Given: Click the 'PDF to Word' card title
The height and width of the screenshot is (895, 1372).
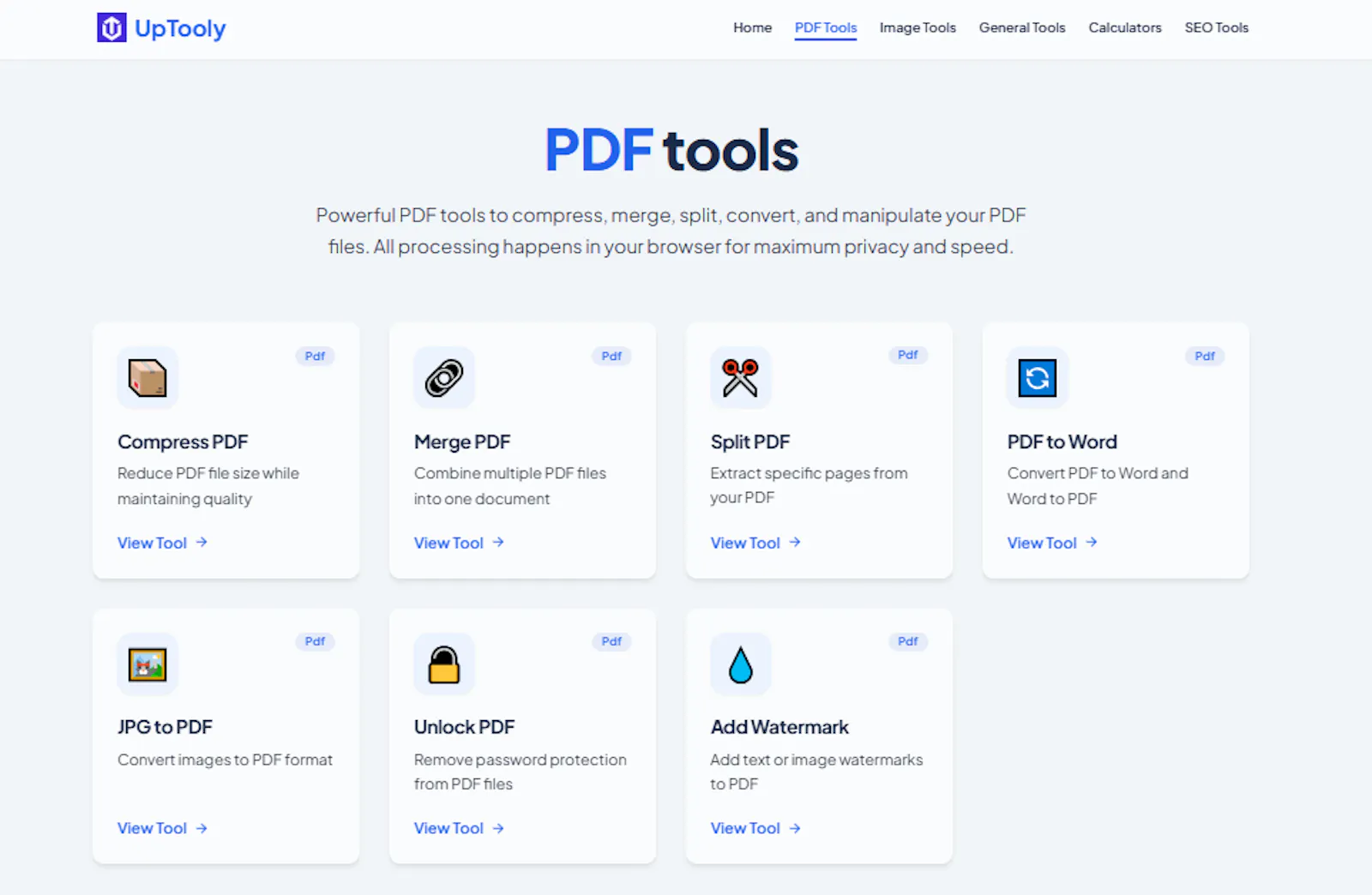Looking at the screenshot, I should coord(1062,441).
